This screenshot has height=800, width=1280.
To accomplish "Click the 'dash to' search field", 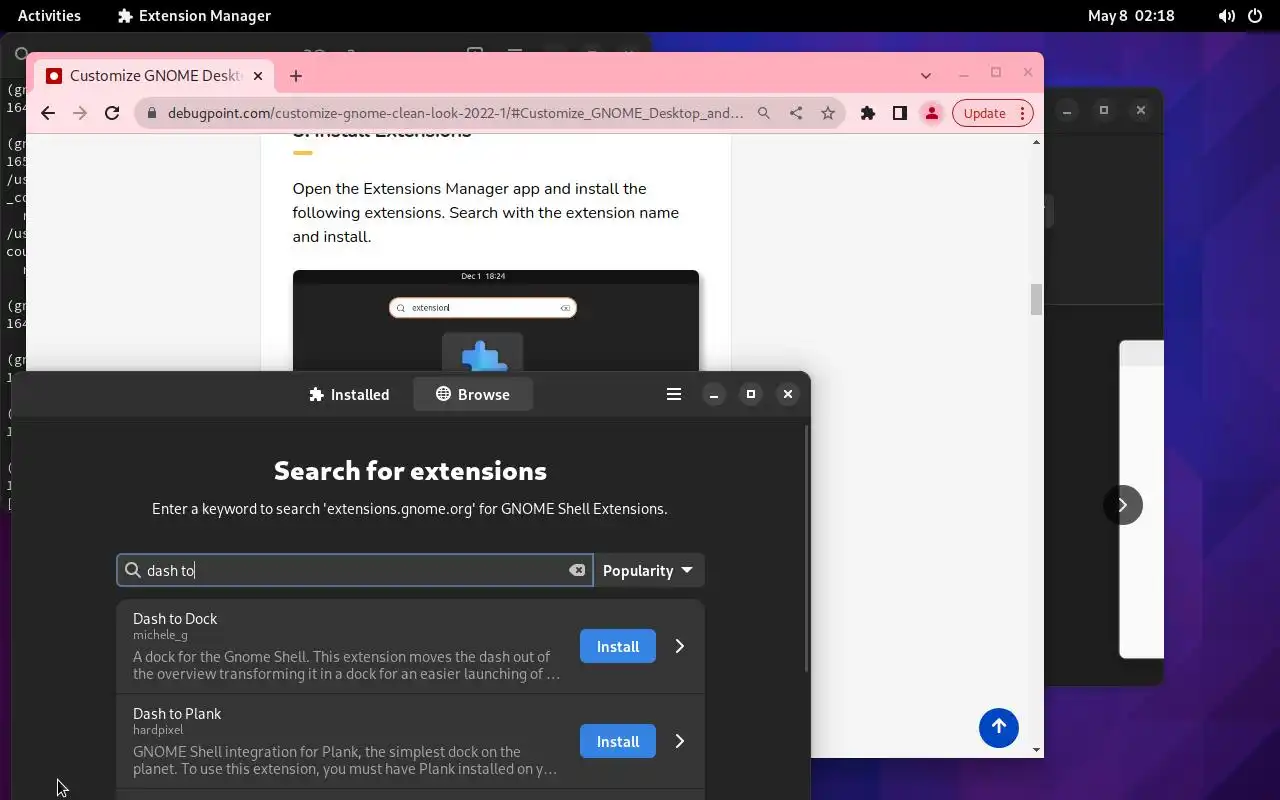I will click(355, 570).
